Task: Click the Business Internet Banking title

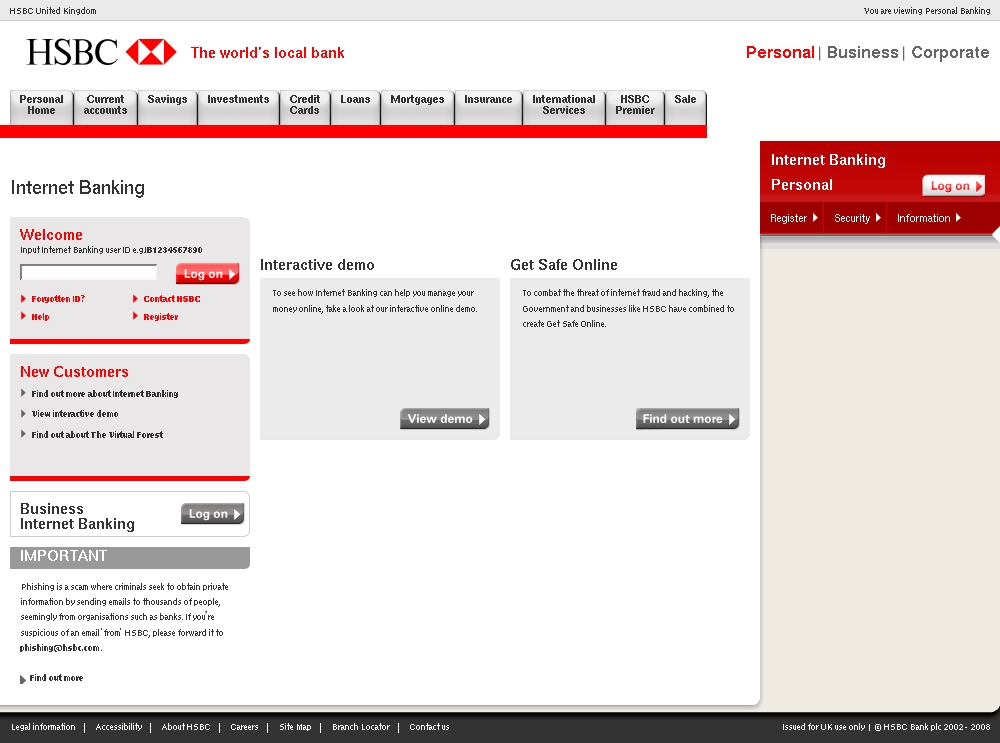Action: tap(77, 516)
